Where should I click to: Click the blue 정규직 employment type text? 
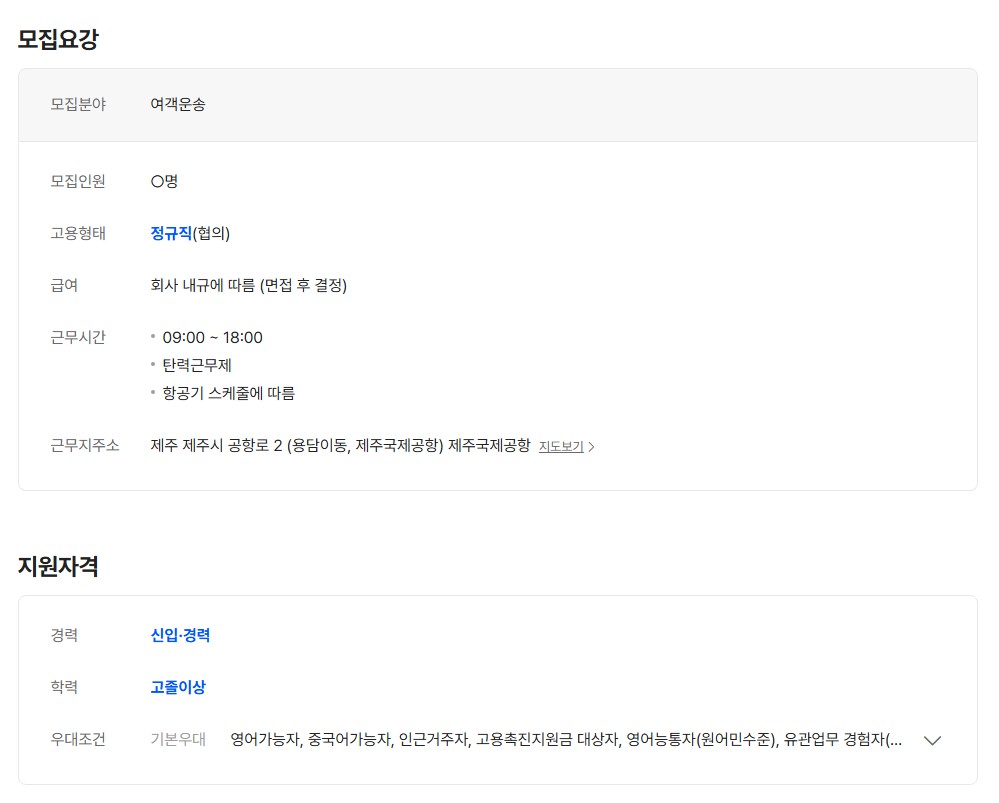click(x=171, y=233)
